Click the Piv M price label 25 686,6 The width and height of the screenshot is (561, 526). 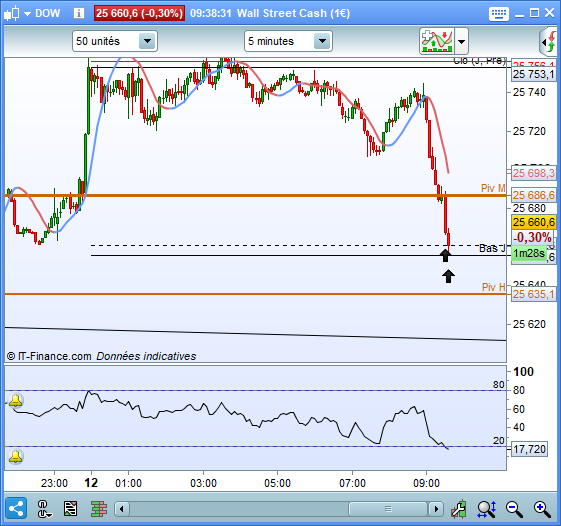533,195
